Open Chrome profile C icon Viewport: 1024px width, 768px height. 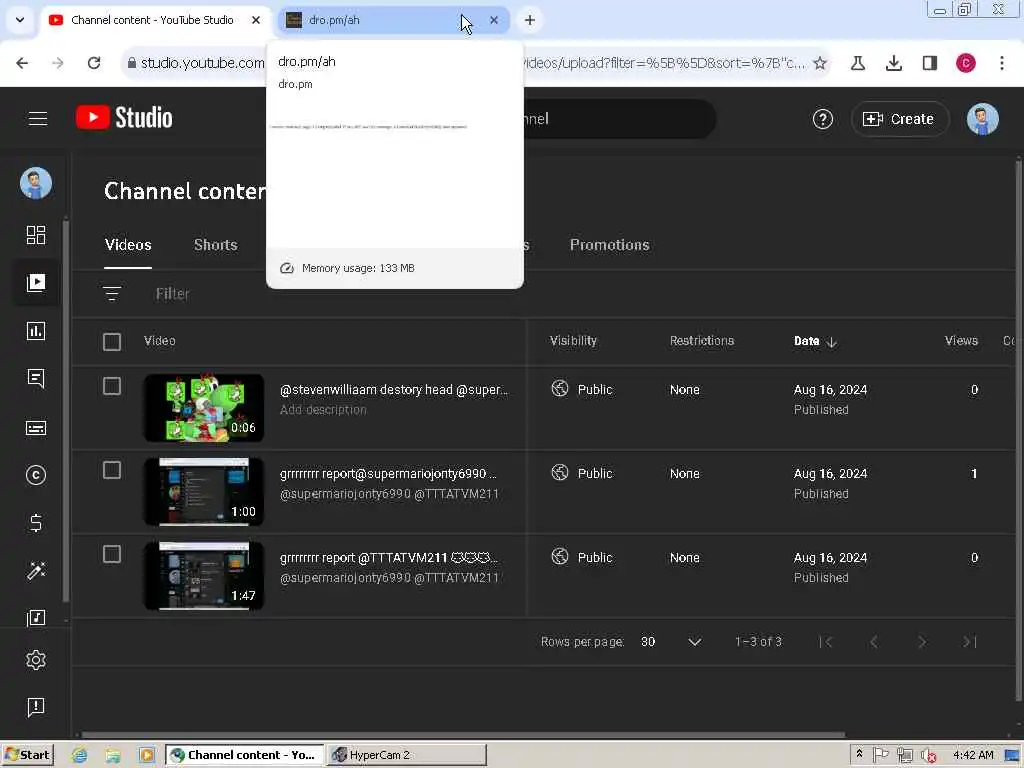[965, 63]
